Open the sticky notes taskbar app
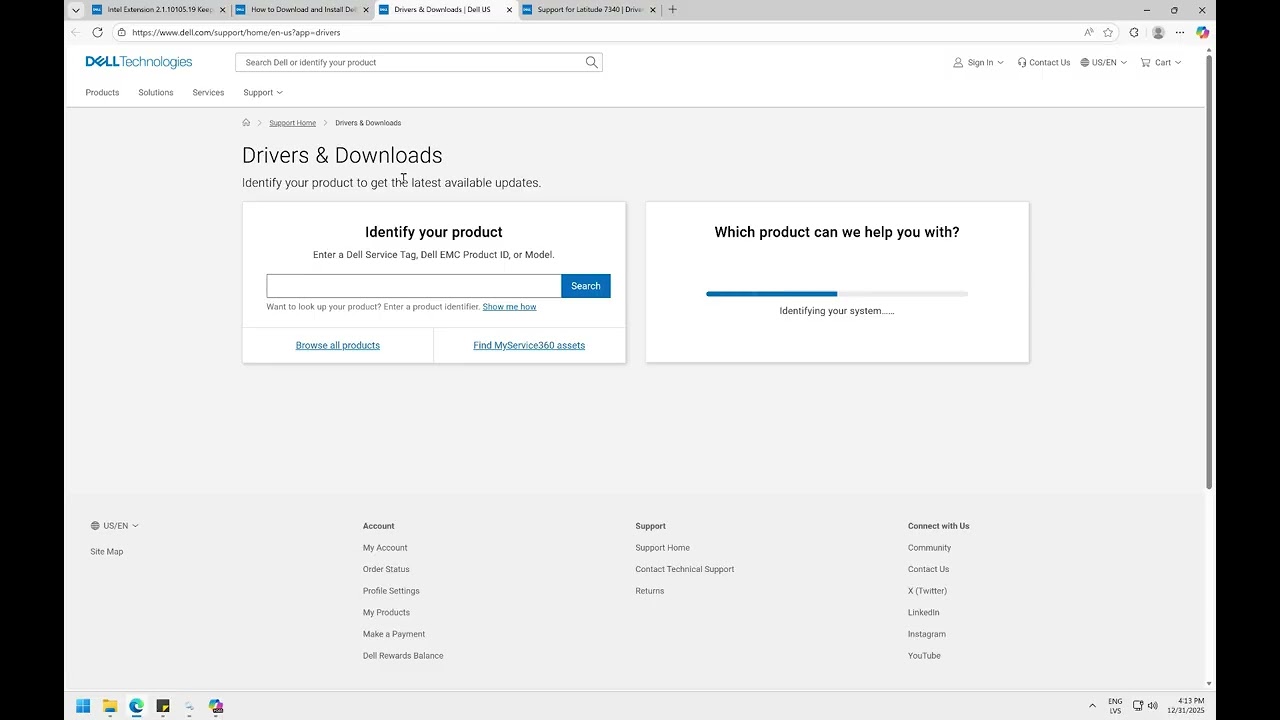 pos(163,706)
